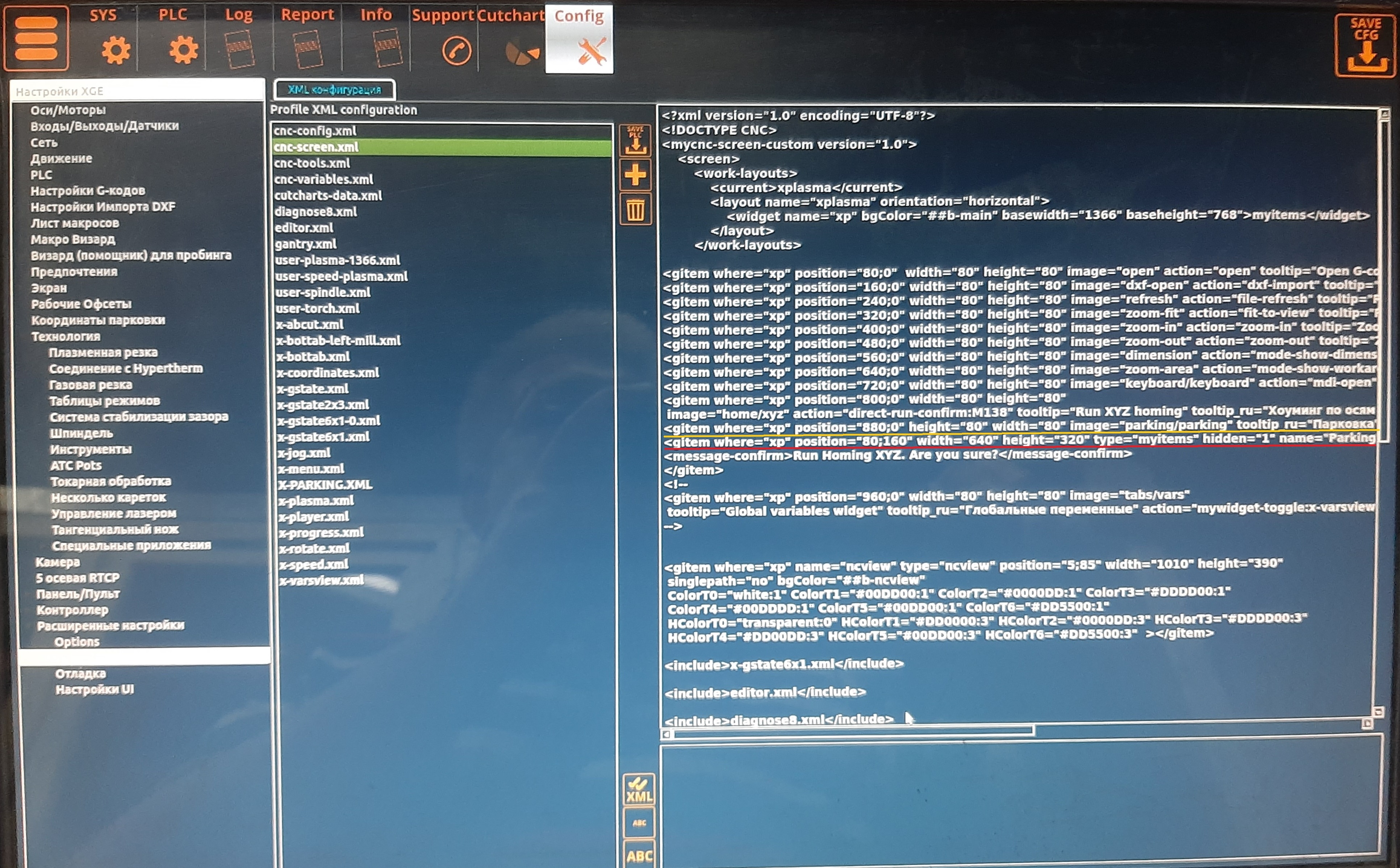Click the plus icon to add XML file
Image resolution: width=1400 pixels, height=868 pixels.
[x=635, y=175]
